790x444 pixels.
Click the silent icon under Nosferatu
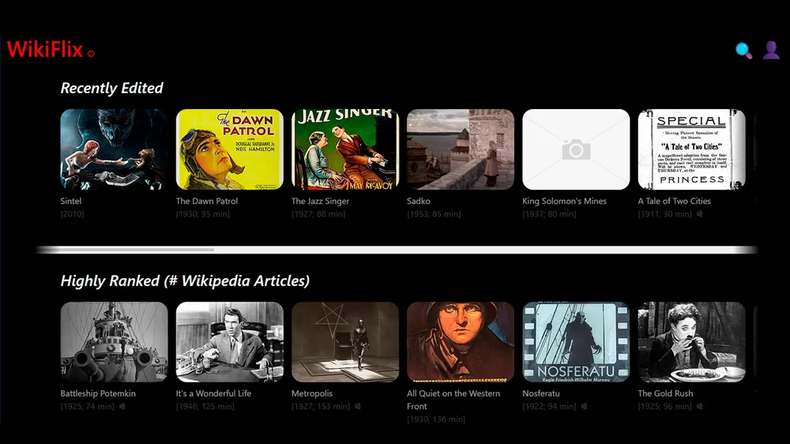[x=584, y=406]
